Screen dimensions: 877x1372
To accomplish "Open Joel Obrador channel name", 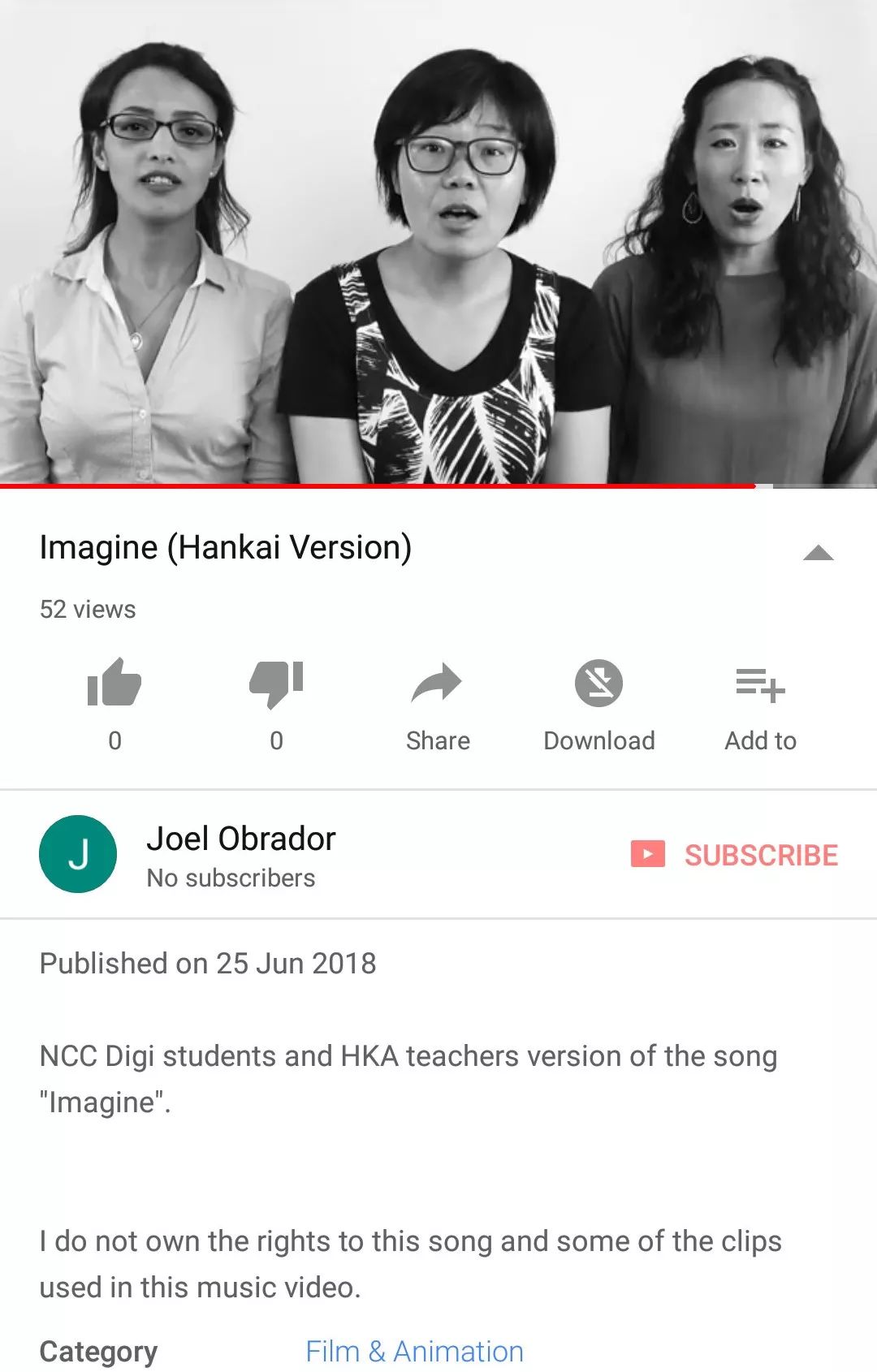I will point(241,839).
